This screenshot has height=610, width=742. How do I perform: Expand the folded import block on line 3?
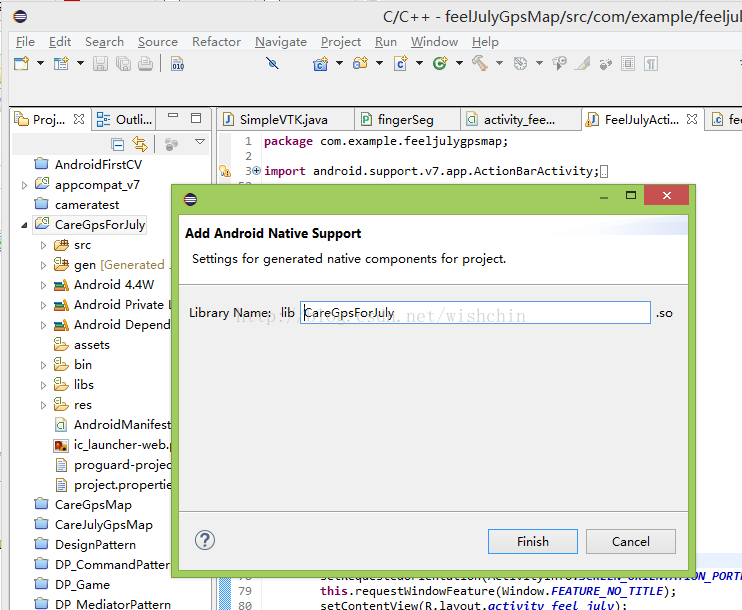tap(256, 171)
